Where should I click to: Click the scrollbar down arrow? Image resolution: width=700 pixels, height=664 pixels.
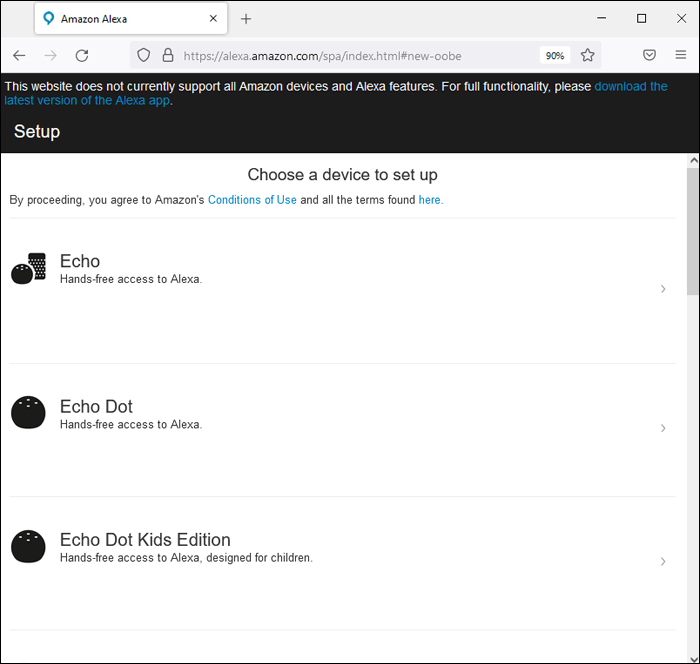coord(693,659)
